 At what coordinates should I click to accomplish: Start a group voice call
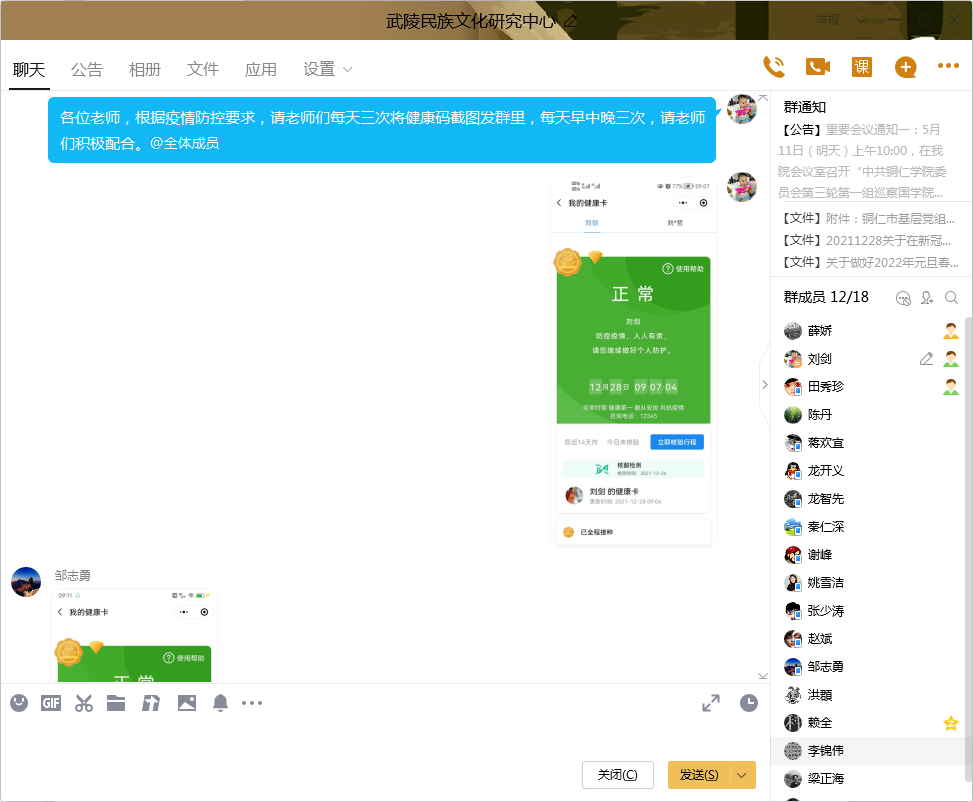pos(774,67)
